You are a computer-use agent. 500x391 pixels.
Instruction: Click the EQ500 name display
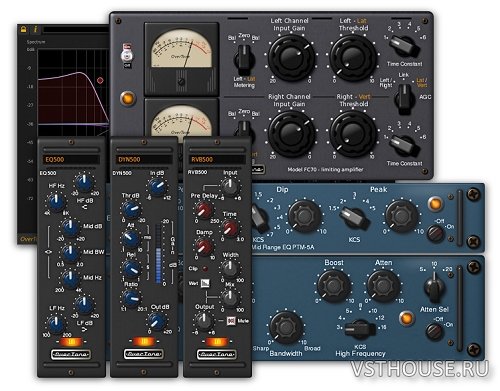[x=71, y=159]
